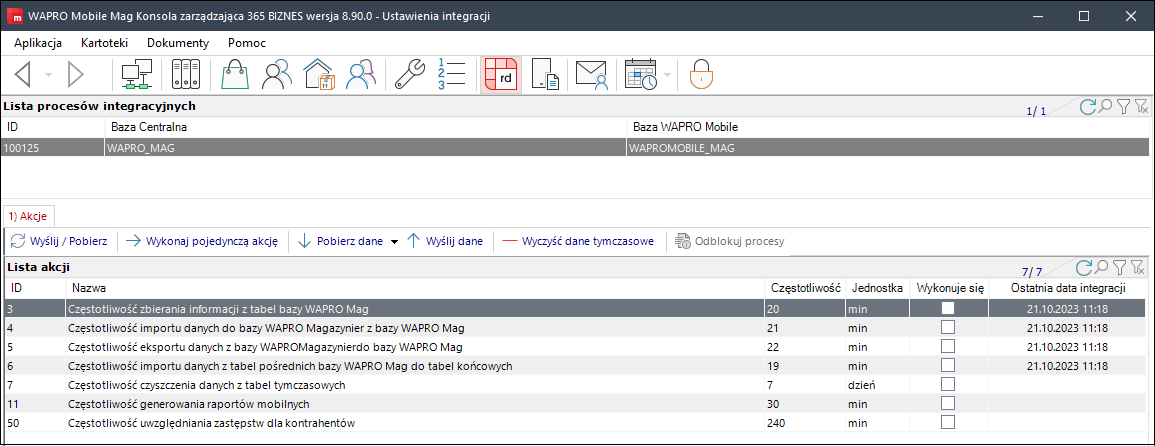Open the Aplikacja menu

38,43
